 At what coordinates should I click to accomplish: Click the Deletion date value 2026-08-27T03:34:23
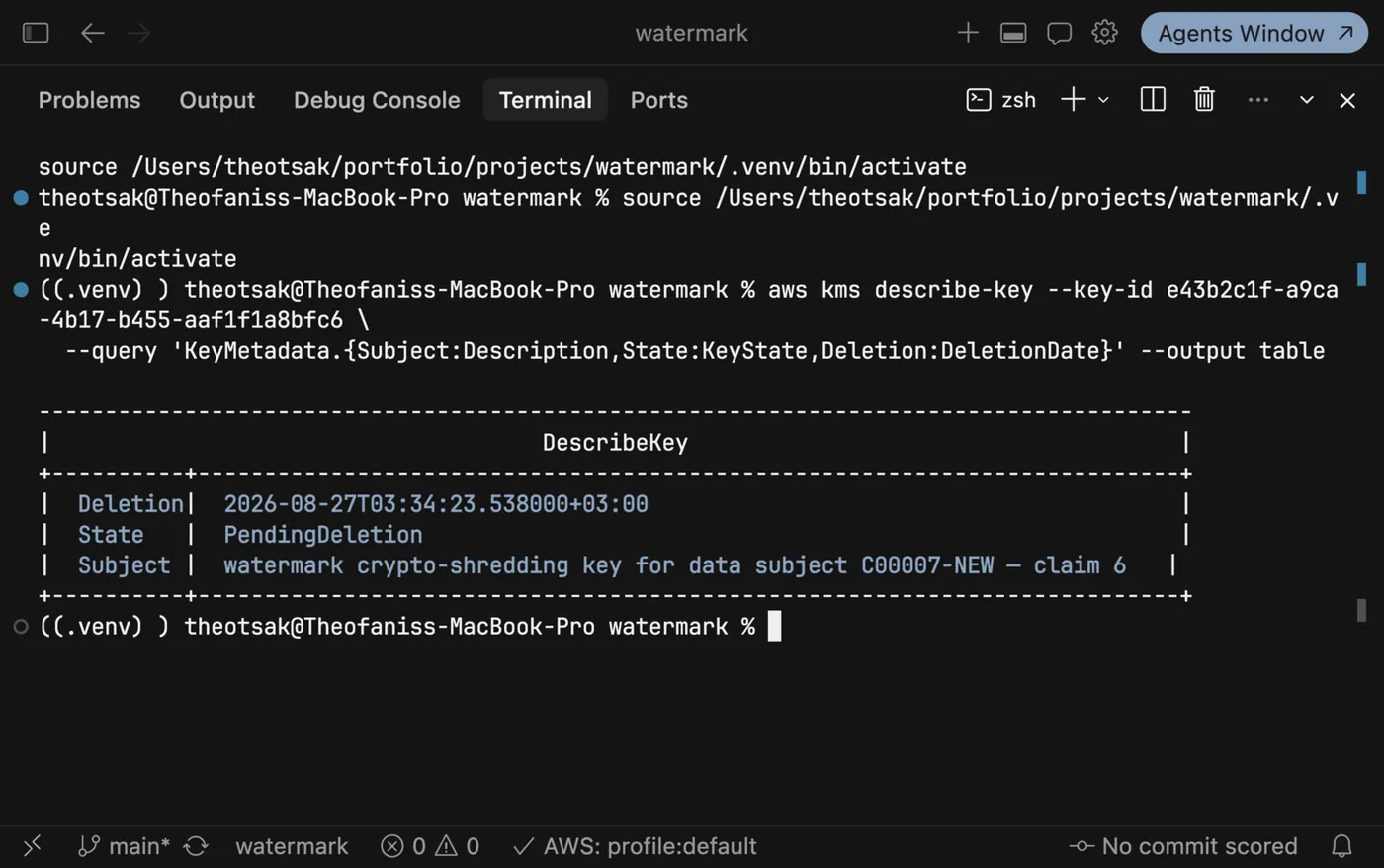point(436,504)
